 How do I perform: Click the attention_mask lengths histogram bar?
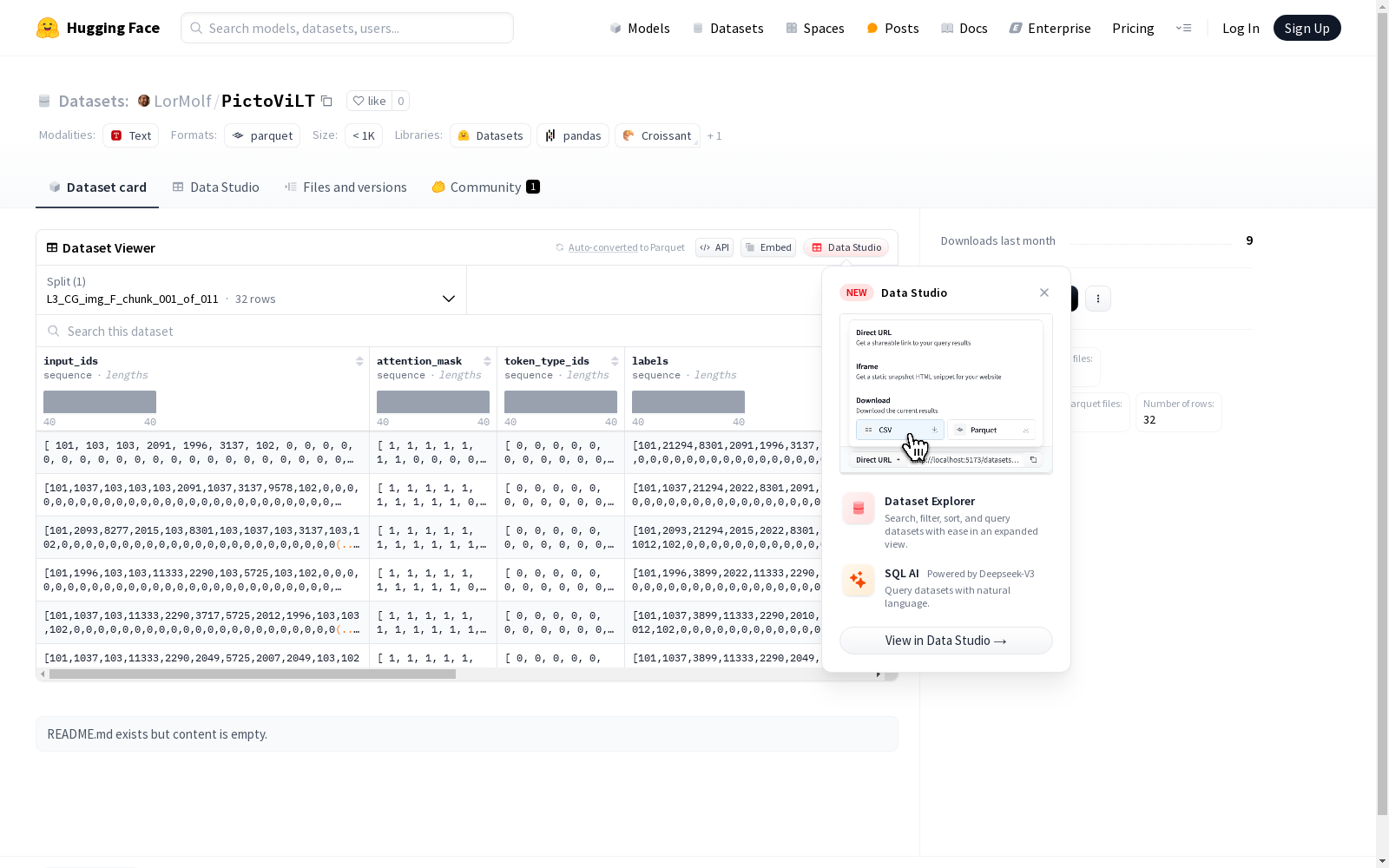tap(433, 402)
